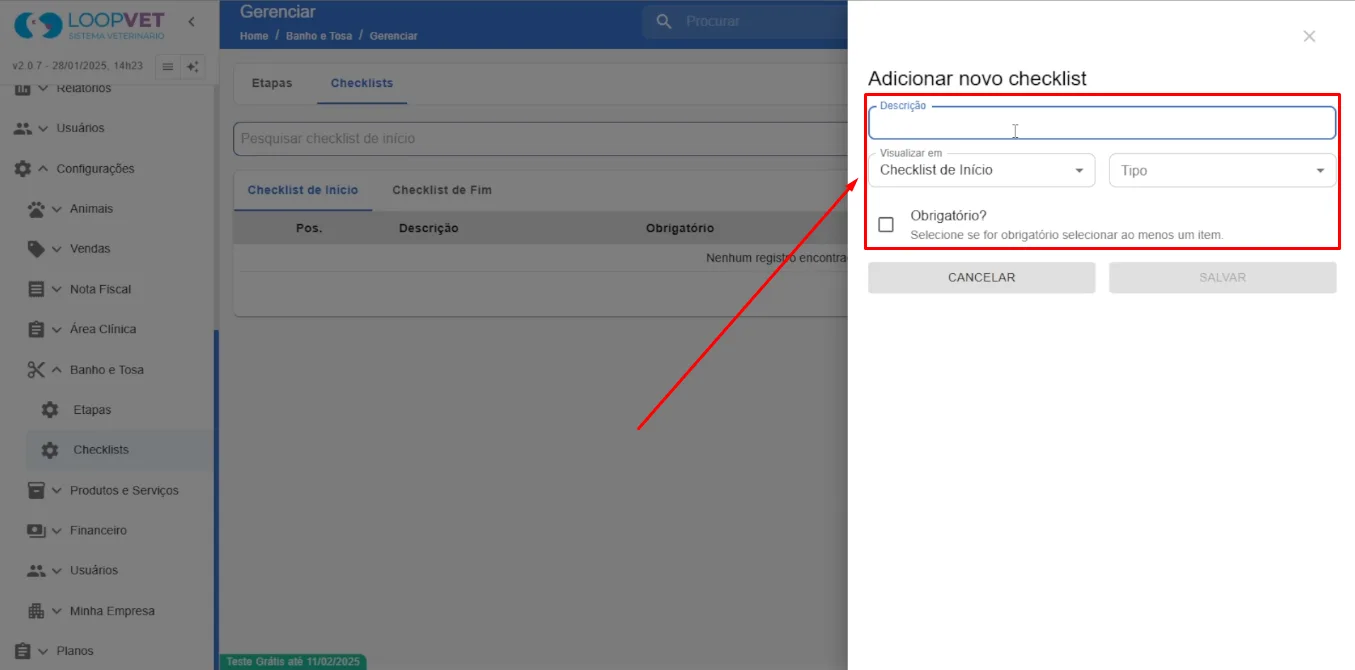Click the paw icon next to Animais
The width and height of the screenshot is (1355, 670).
point(36,209)
